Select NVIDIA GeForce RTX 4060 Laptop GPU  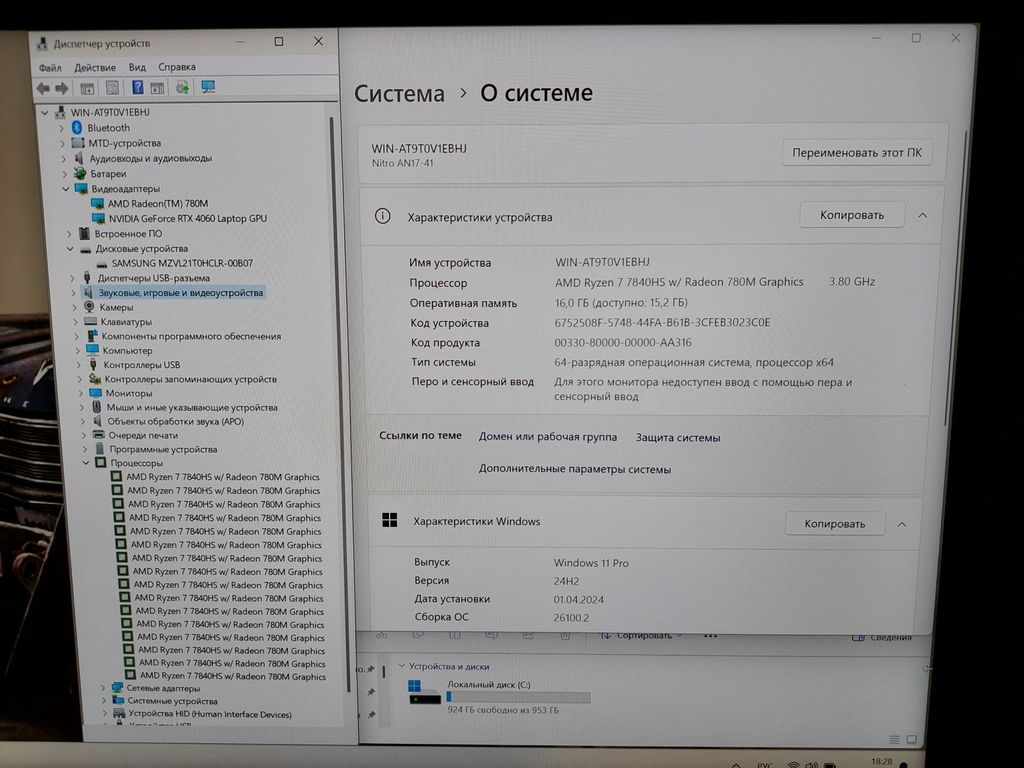tap(187, 219)
